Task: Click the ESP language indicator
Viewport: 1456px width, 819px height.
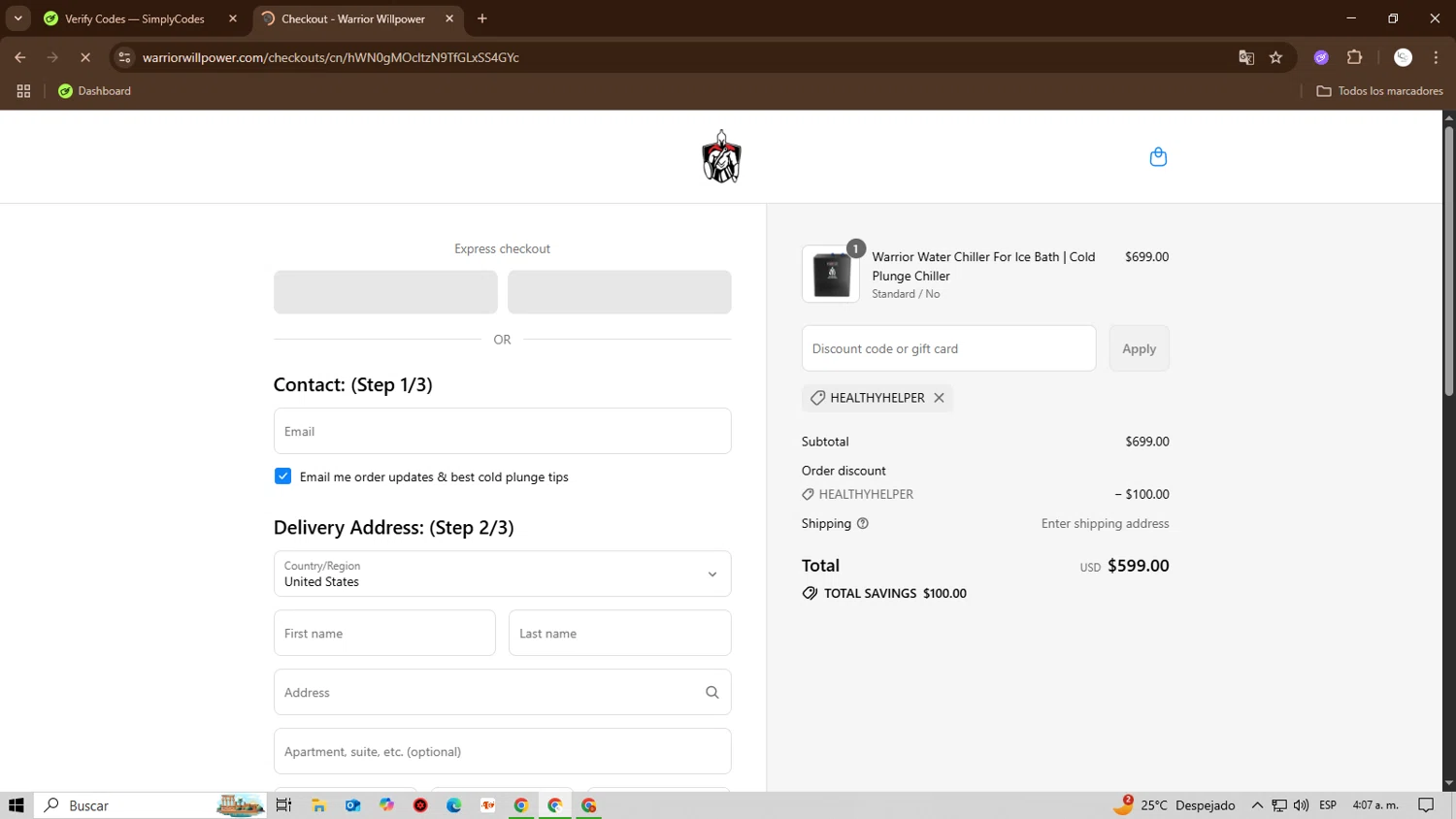Action: [x=1328, y=805]
